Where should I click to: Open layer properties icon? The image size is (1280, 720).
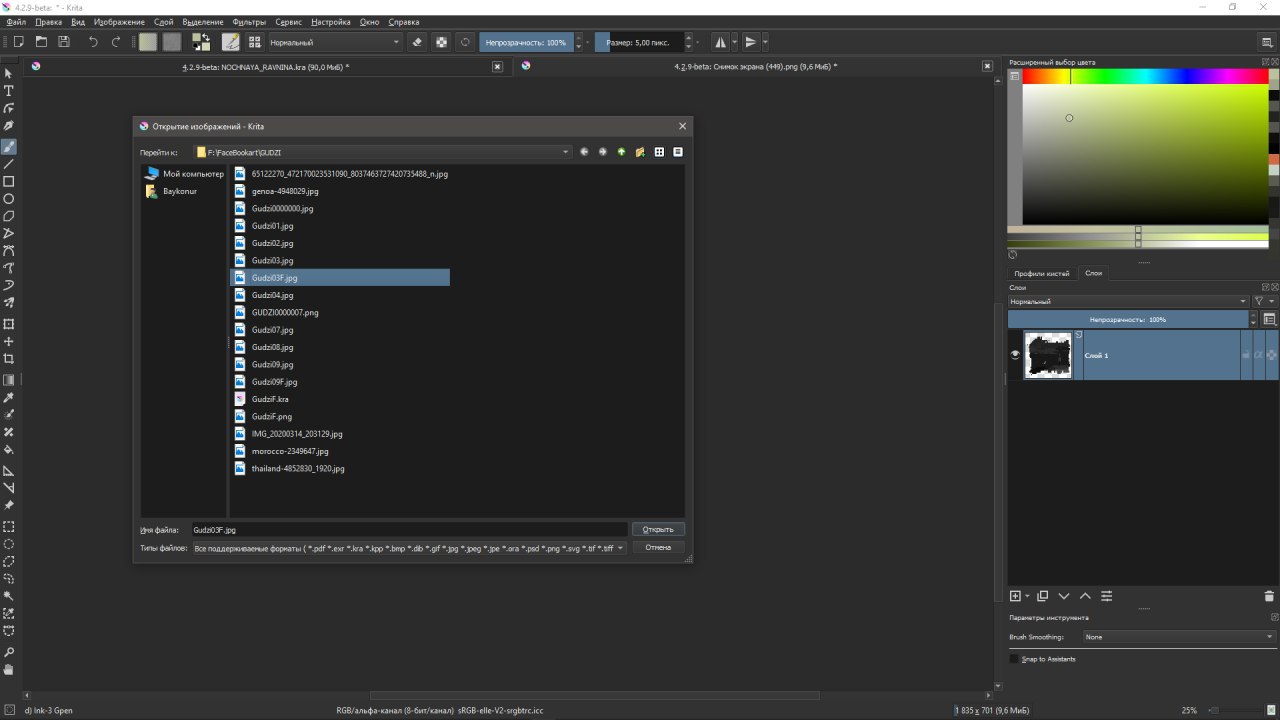coord(1107,596)
